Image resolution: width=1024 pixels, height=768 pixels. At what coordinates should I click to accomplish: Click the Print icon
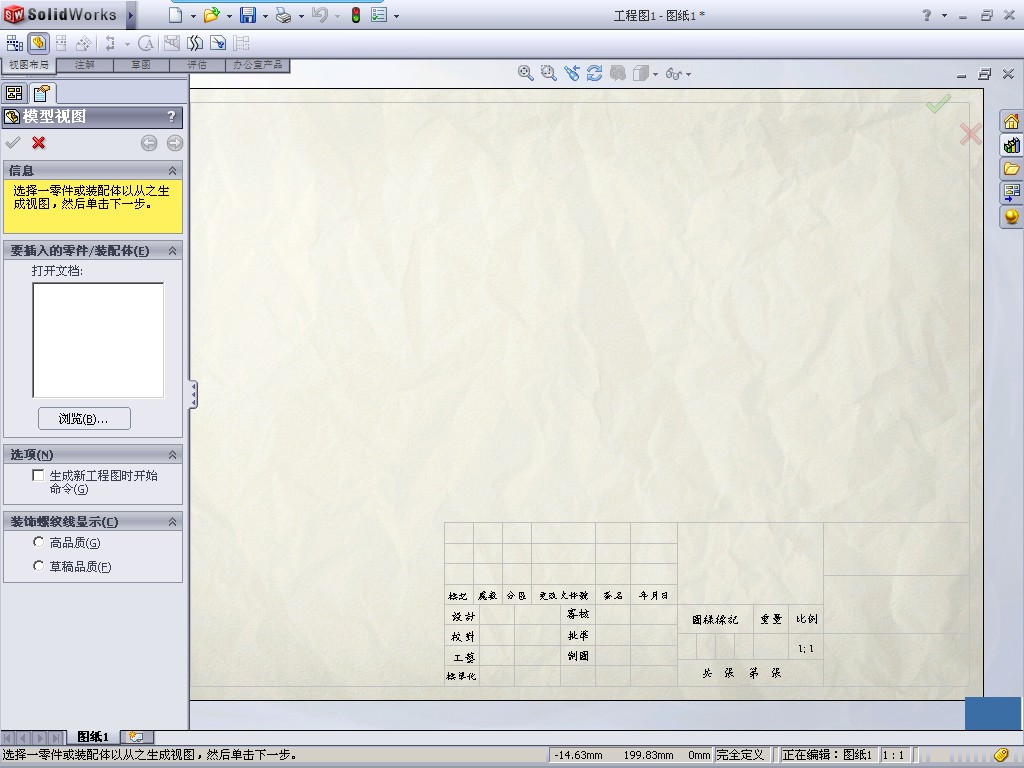[283, 15]
